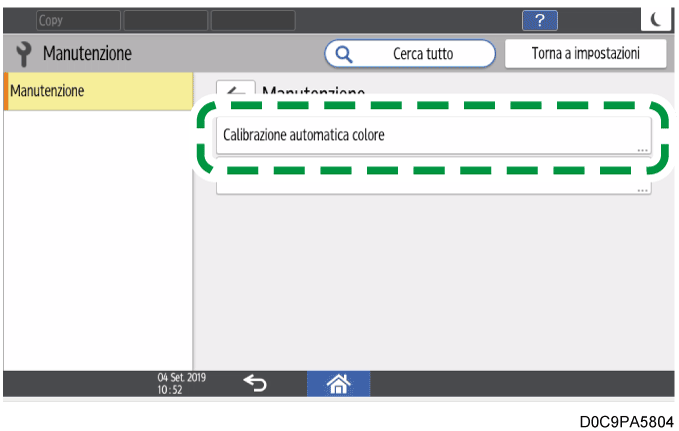Click Torna a impostazioni button
This screenshot has width=679, height=431.
coord(585,53)
